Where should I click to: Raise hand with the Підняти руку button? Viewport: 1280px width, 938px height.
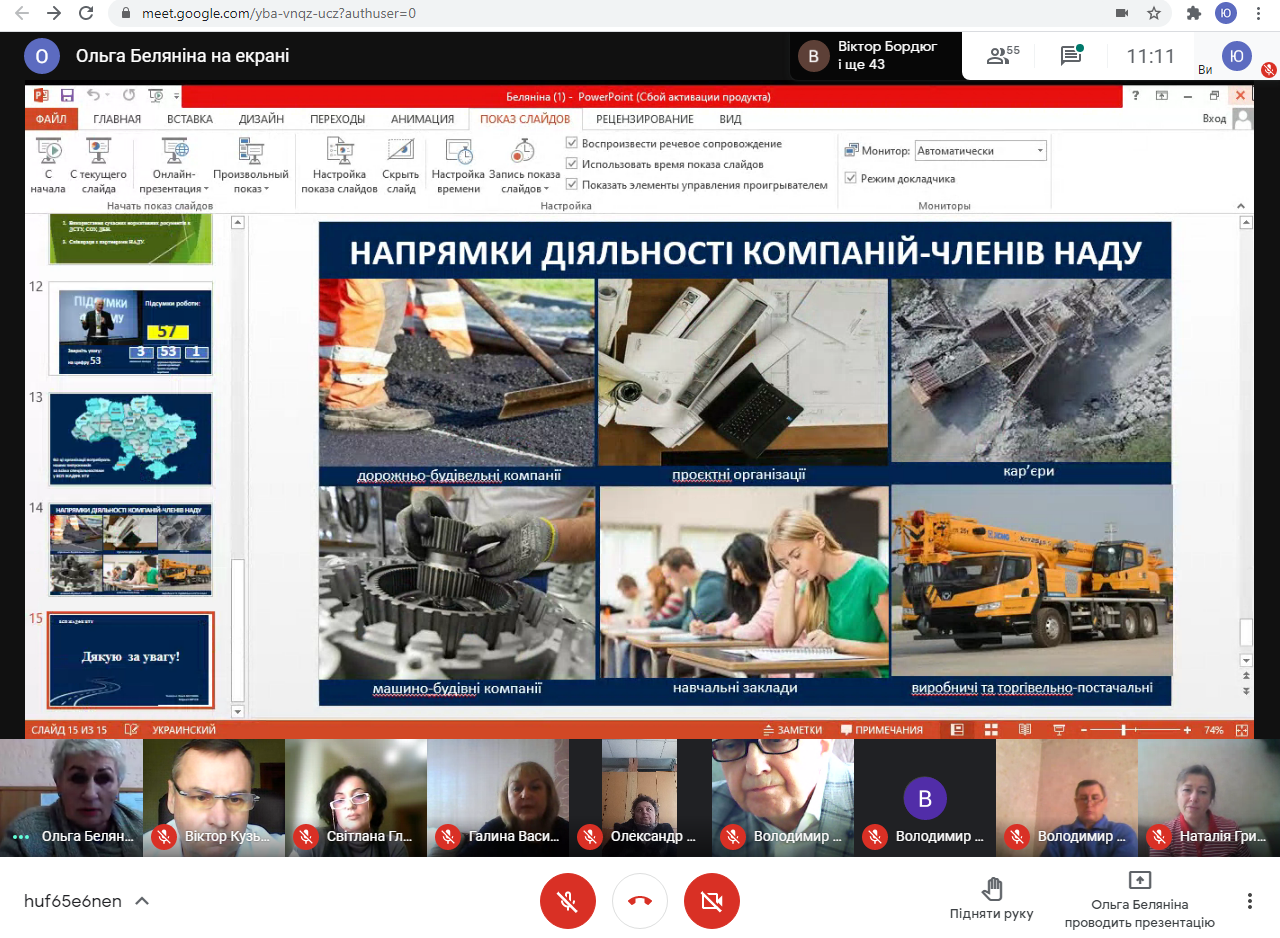992,899
